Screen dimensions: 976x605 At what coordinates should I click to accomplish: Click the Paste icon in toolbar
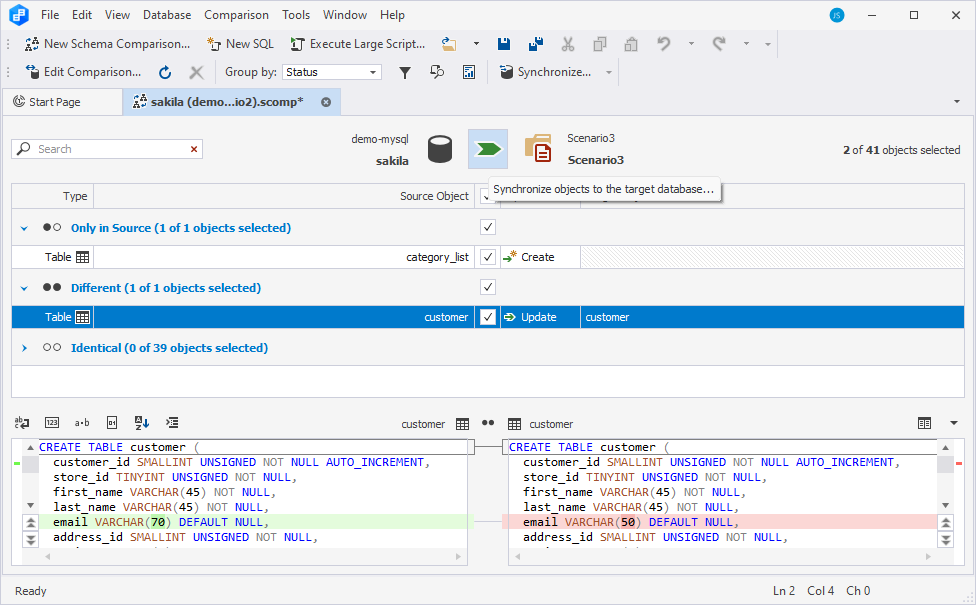point(631,44)
